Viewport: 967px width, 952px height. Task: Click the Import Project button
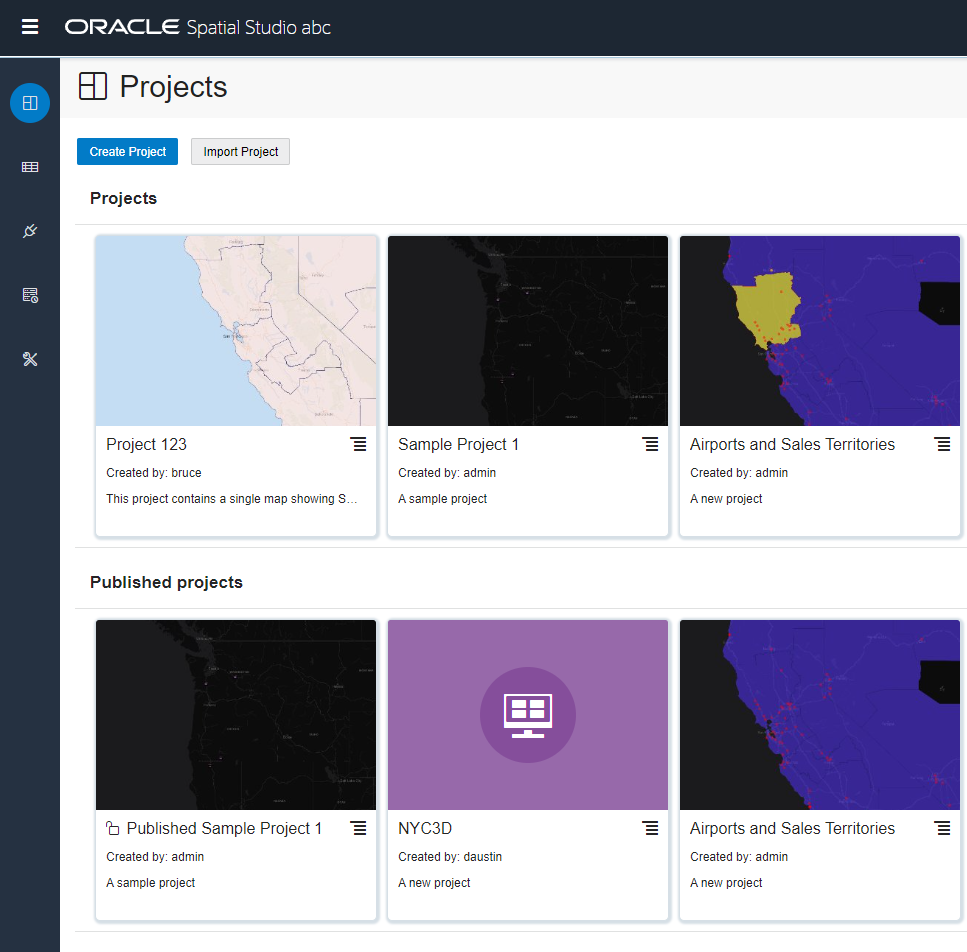click(241, 152)
